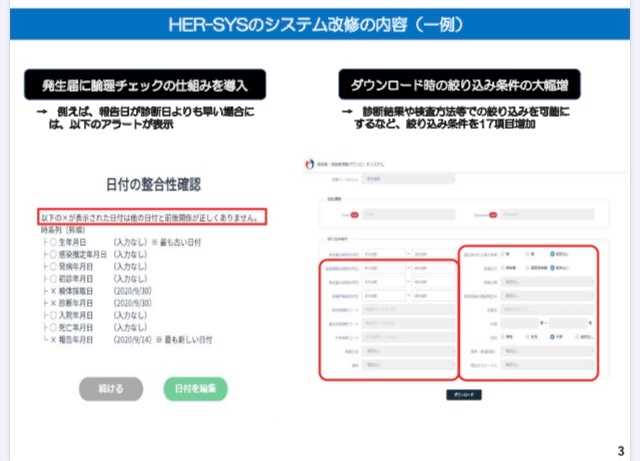Select the 診断年月日 row marked with ×
640x461 pixels.
tap(97, 303)
